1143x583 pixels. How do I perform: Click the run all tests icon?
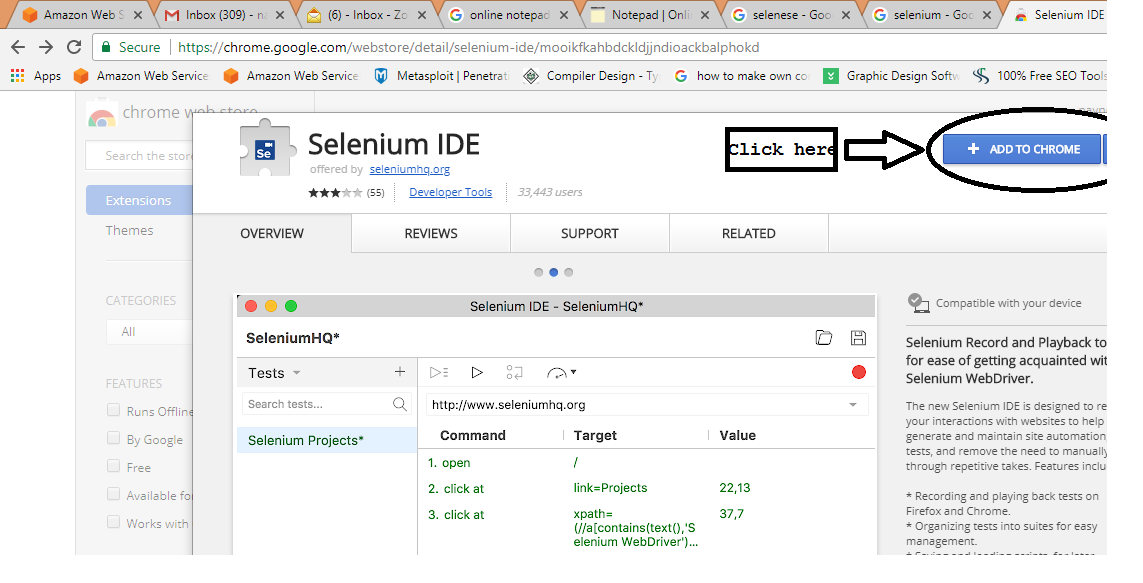(x=439, y=372)
